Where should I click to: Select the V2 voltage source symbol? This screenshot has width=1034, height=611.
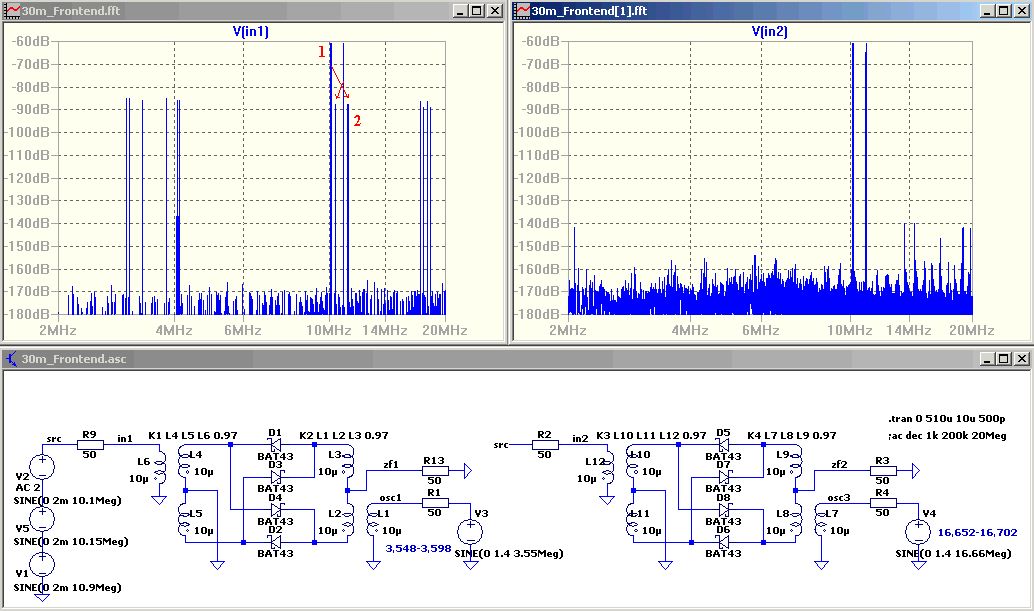coord(42,466)
